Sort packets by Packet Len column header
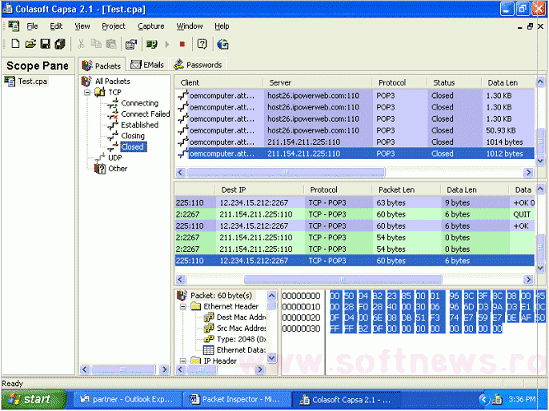549x411 pixels. pos(406,190)
